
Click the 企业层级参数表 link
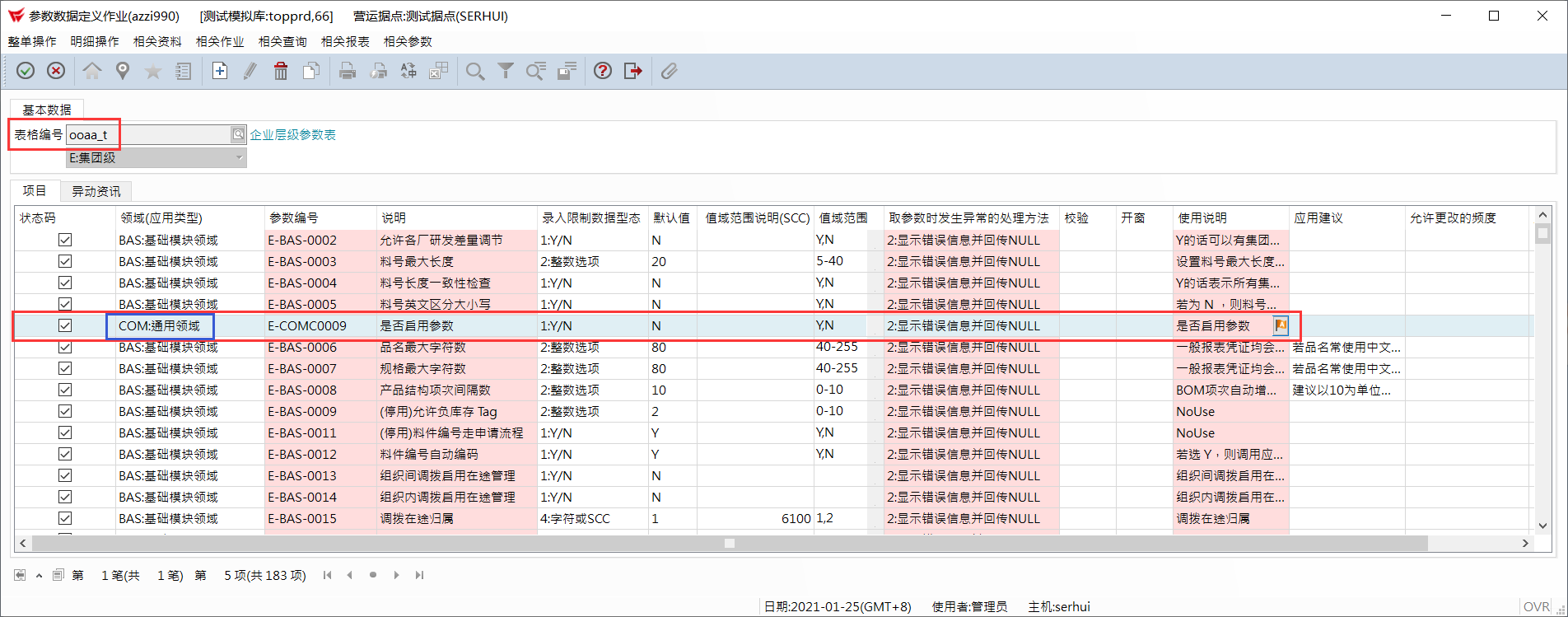[293, 134]
